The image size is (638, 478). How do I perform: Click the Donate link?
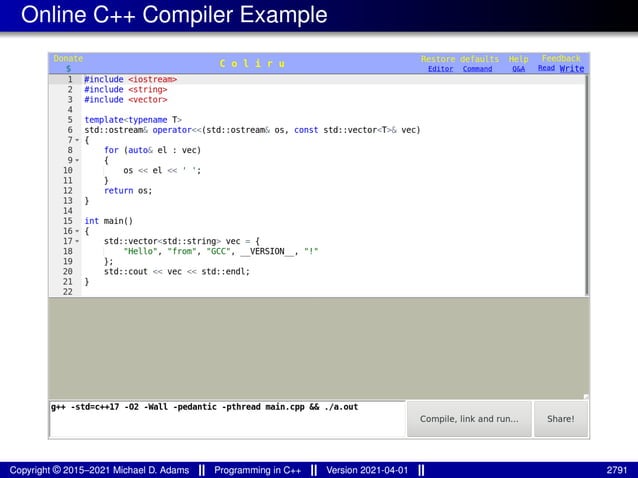tap(68, 59)
